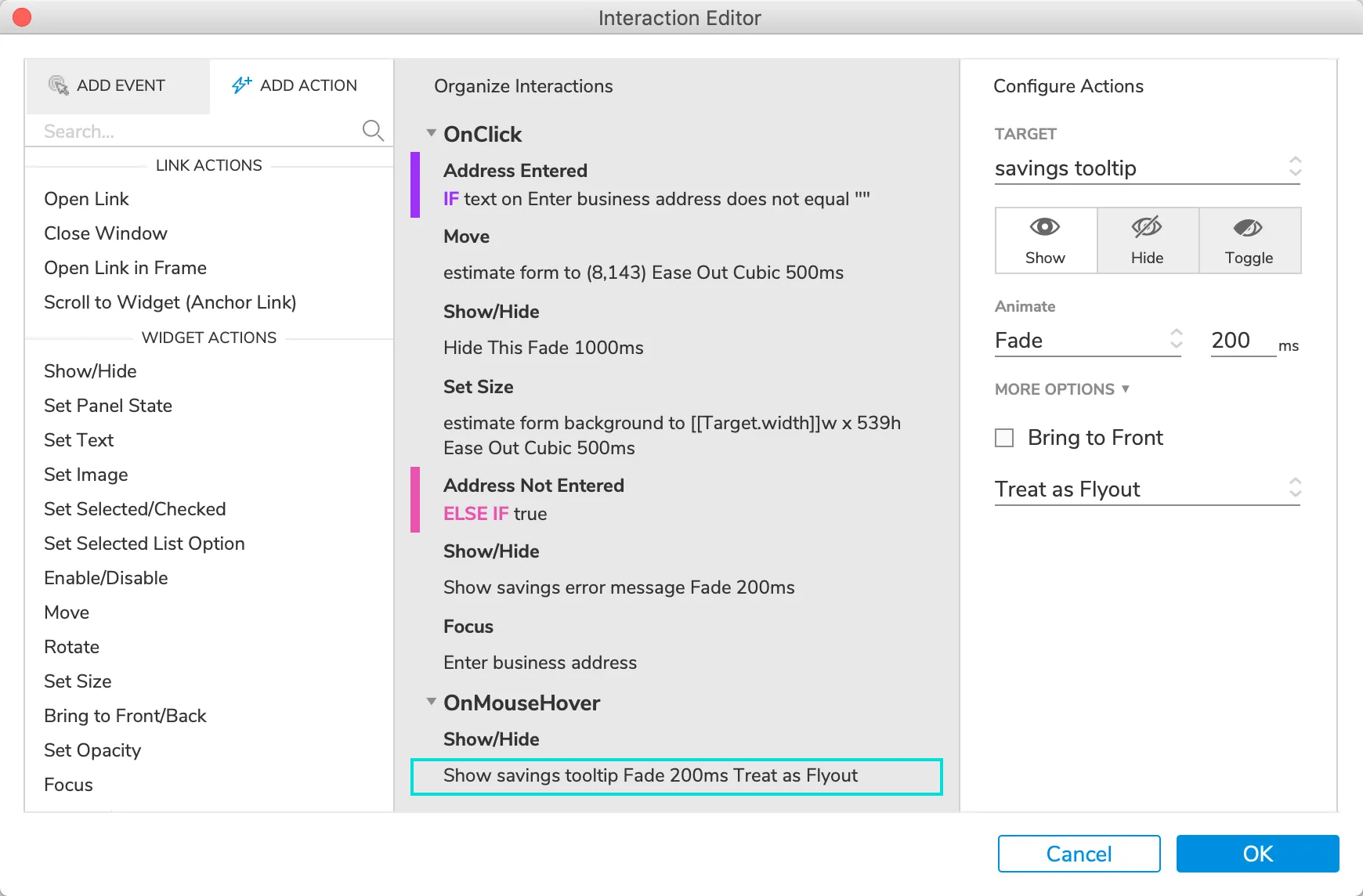Switch to the Add Event tab
Viewport: 1363px width, 896px height.
(x=117, y=85)
